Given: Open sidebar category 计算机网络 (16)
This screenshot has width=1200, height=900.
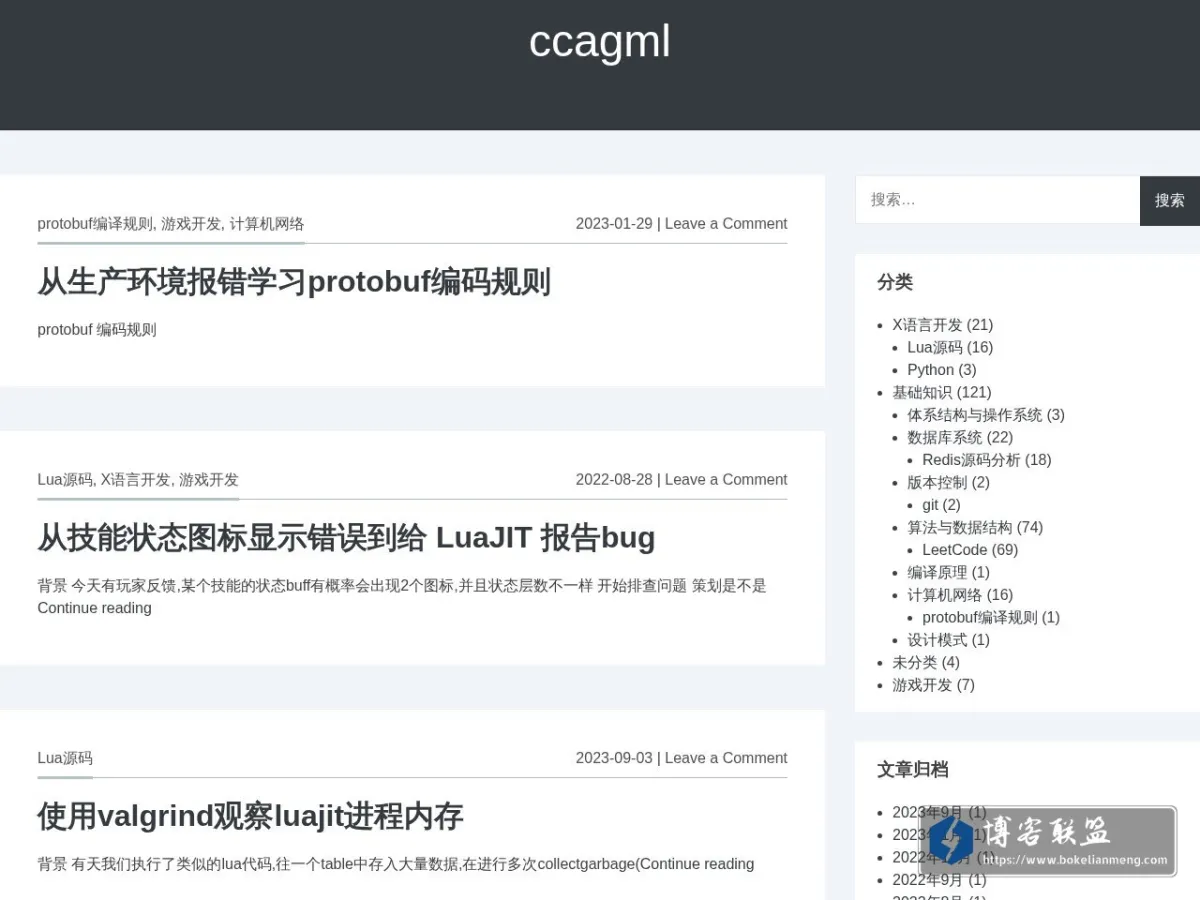Looking at the screenshot, I should point(945,595).
